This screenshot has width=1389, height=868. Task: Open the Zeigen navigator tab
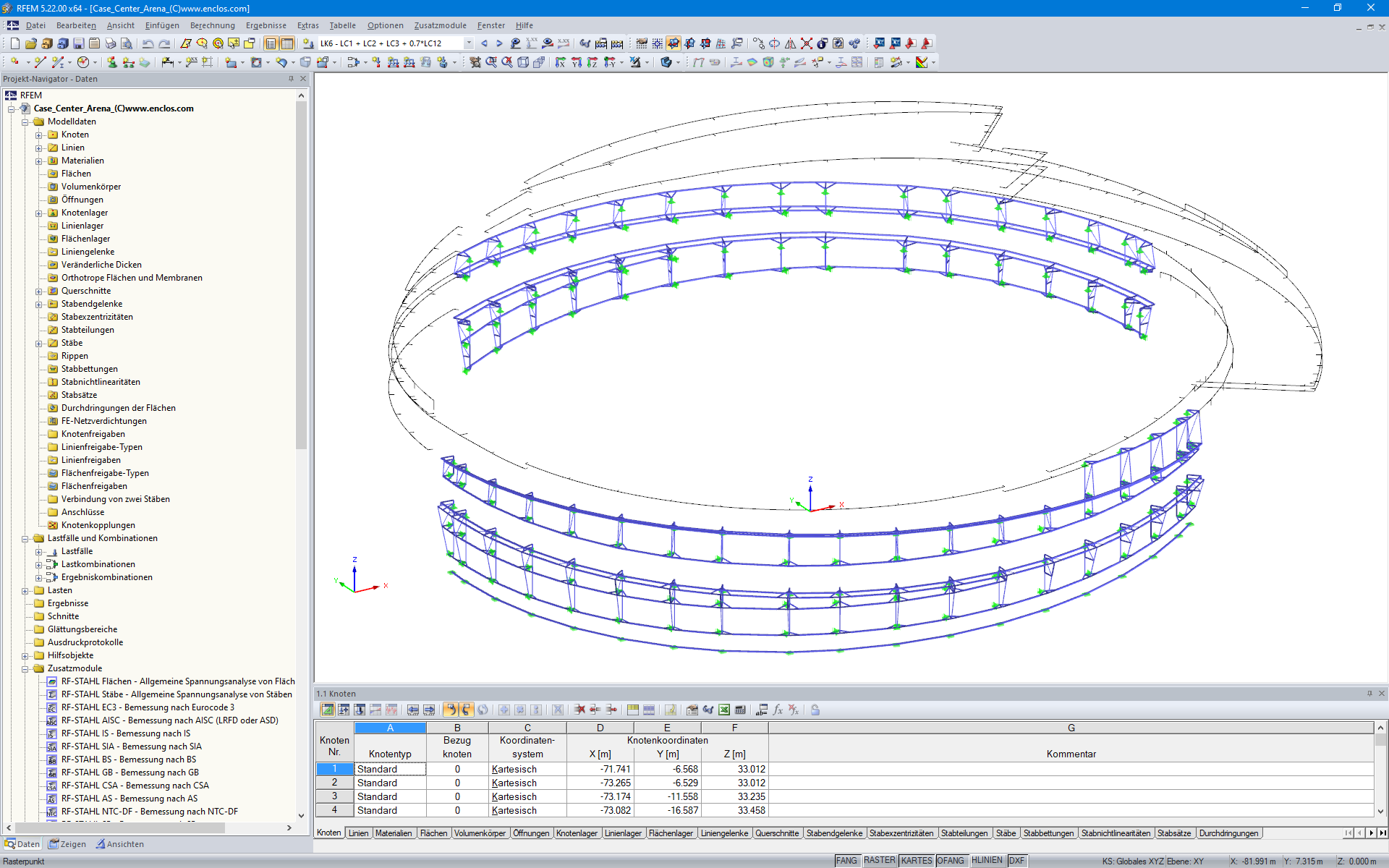tap(67, 844)
